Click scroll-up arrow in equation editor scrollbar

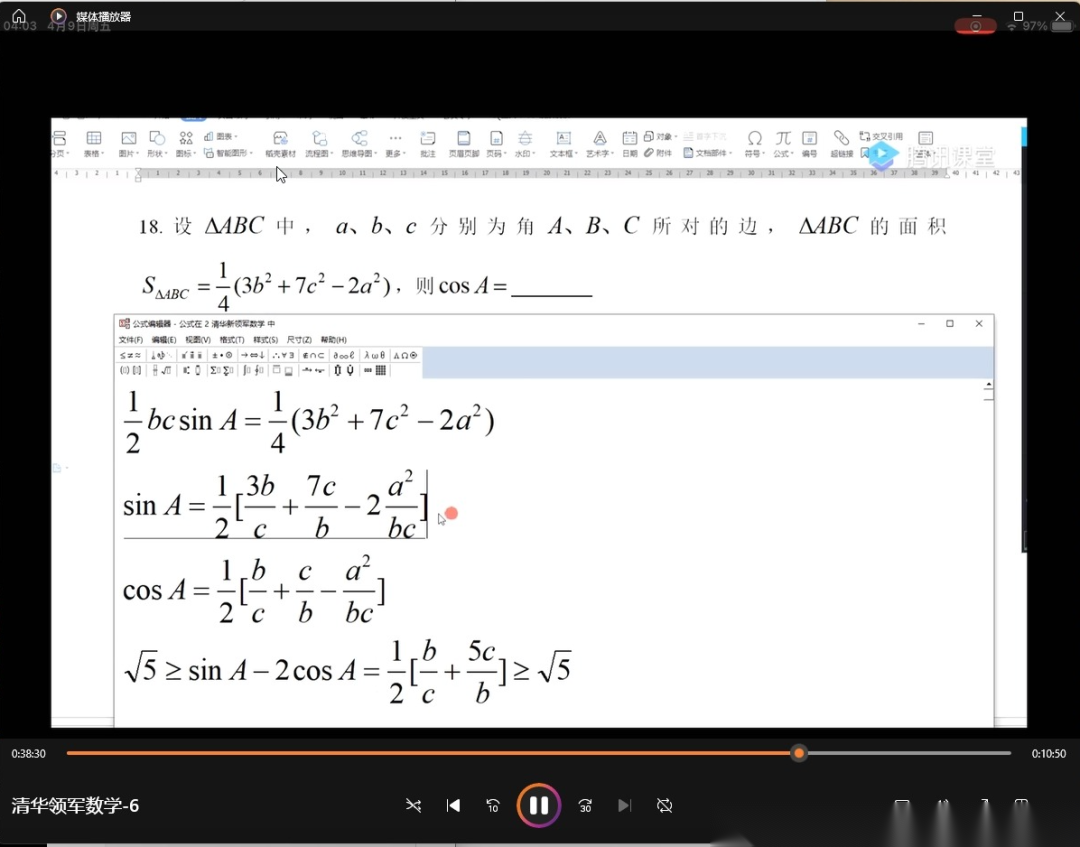pos(988,385)
